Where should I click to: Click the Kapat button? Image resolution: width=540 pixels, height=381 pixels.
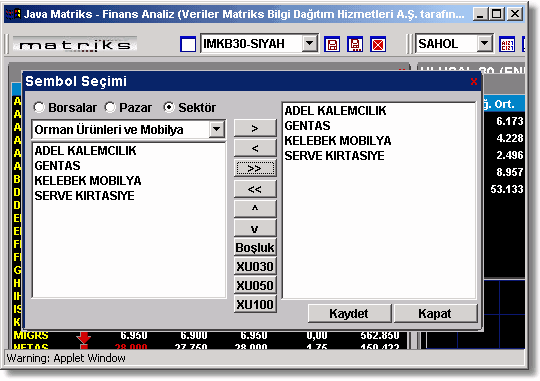coord(435,313)
